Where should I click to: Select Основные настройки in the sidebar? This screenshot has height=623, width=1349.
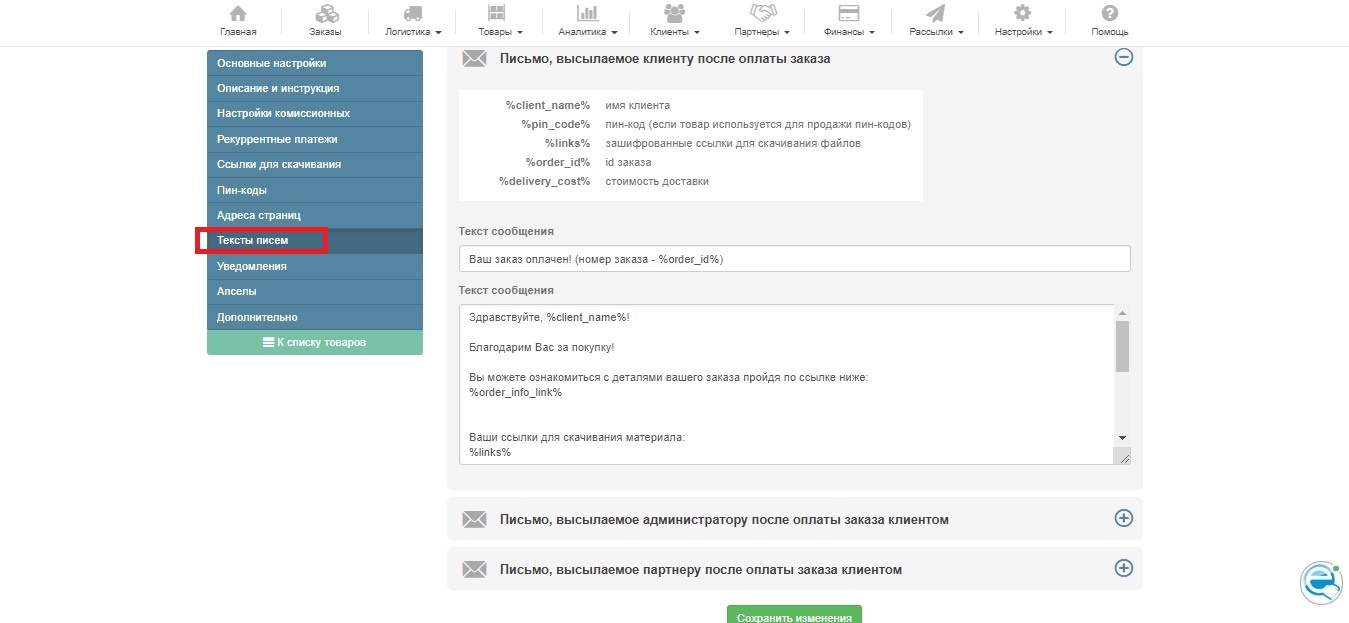click(272, 63)
